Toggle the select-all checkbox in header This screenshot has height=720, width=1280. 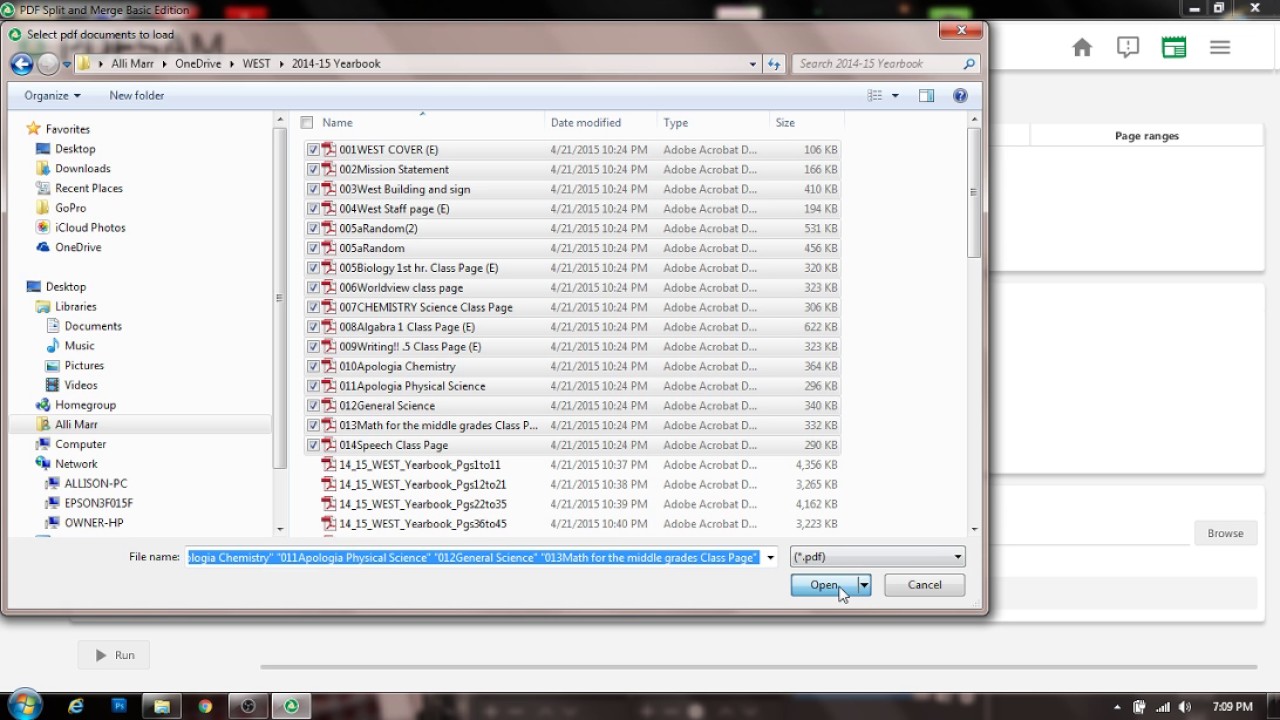click(307, 123)
